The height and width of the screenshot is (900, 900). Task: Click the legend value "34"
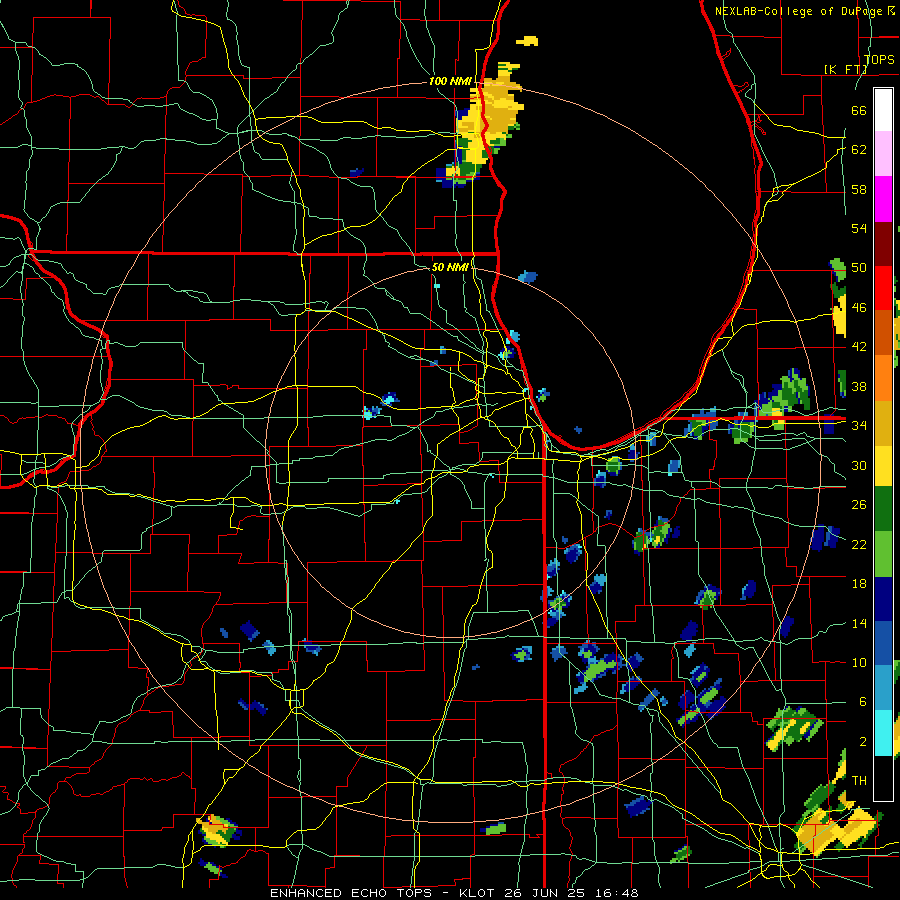[x=859, y=426]
